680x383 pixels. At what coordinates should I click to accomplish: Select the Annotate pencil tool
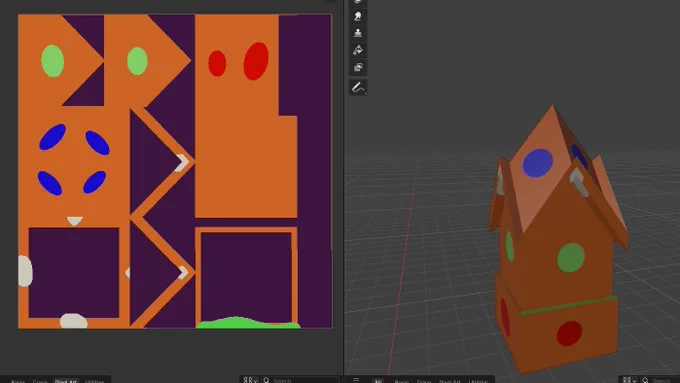[x=358, y=87]
